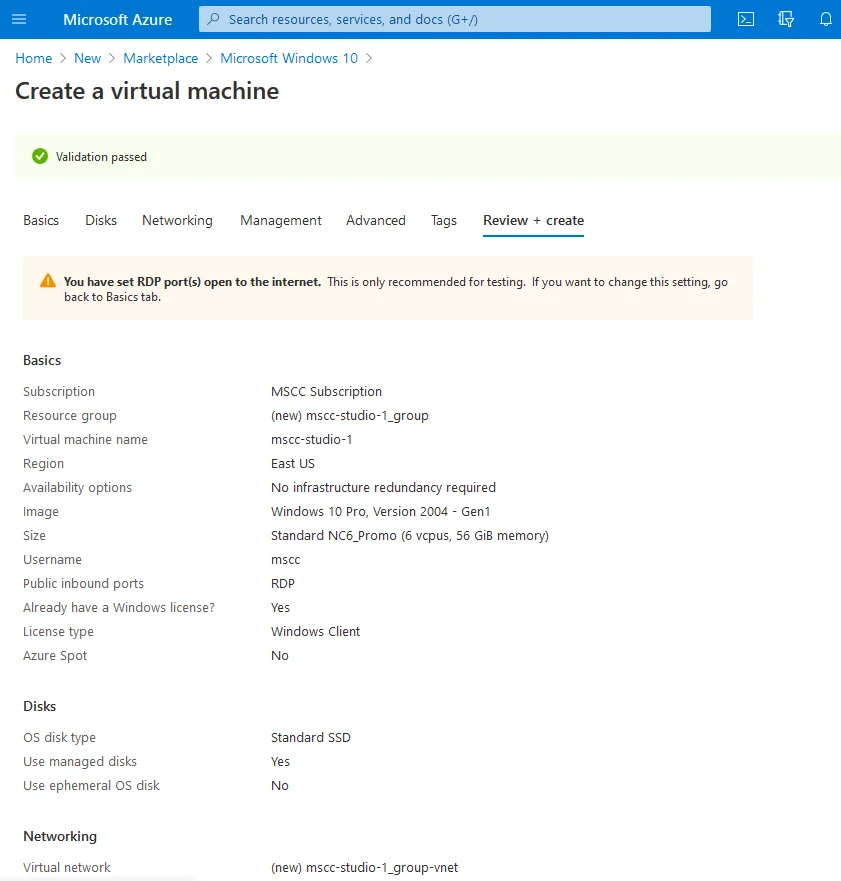This screenshot has width=841, height=881.
Task: Click '(new) mscc-studio-1_group-vnet' virtual network value
Action: coord(364,868)
